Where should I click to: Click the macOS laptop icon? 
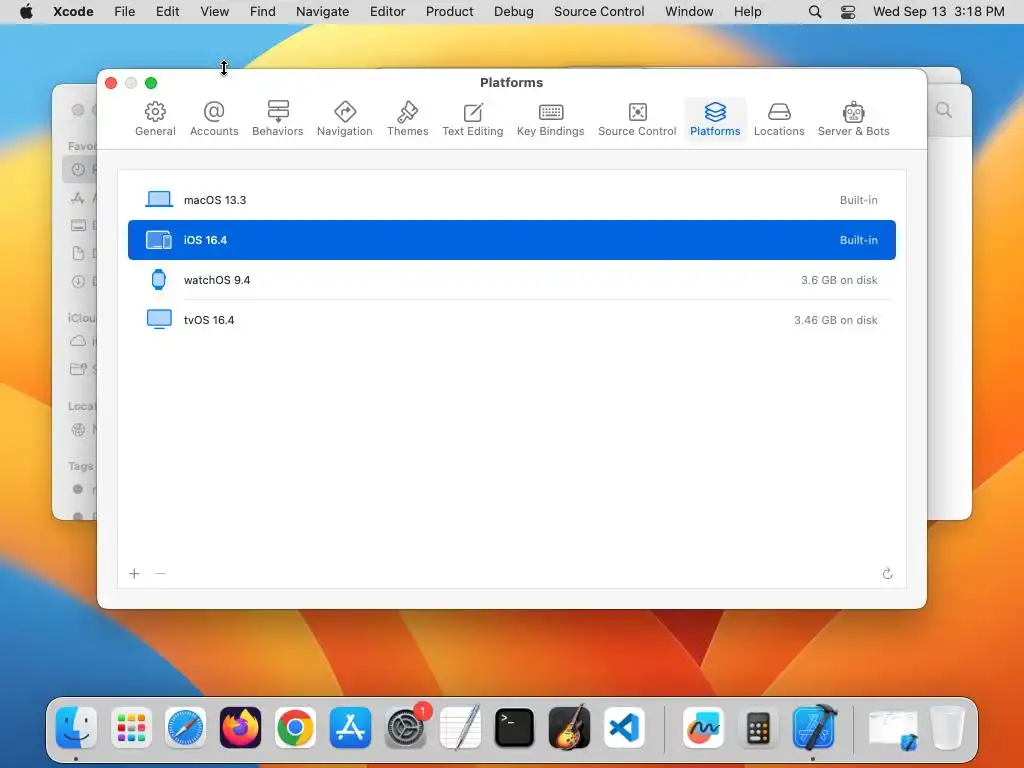click(159, 199)
